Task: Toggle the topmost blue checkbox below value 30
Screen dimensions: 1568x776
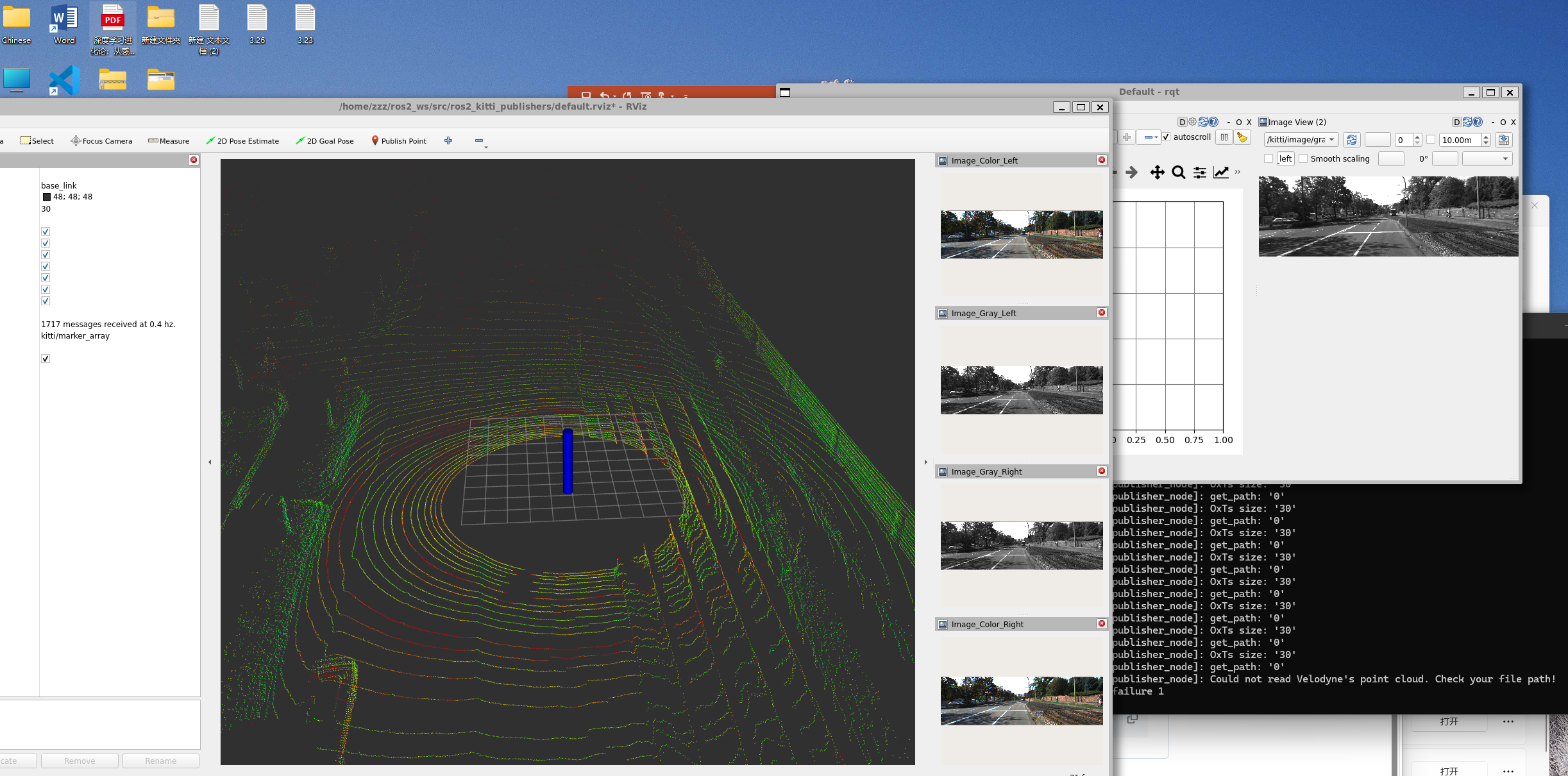Action: coord(46,232)
